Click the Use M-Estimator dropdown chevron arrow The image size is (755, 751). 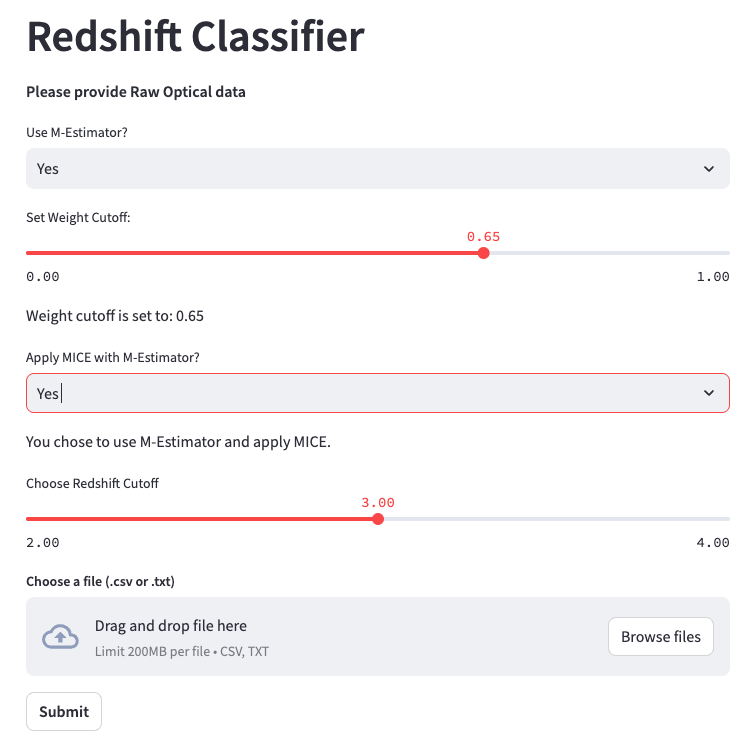[x=709, y=169]
